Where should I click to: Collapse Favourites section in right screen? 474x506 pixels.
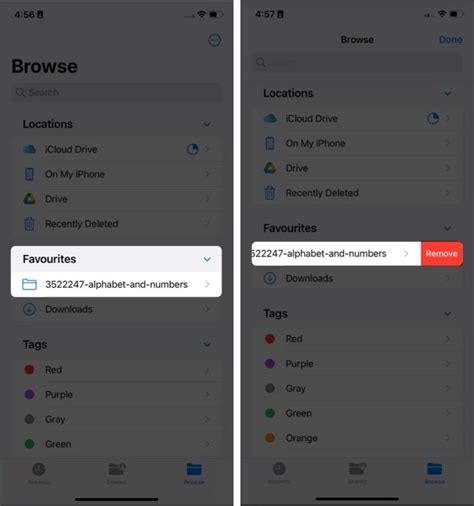(x=448, y=228)
